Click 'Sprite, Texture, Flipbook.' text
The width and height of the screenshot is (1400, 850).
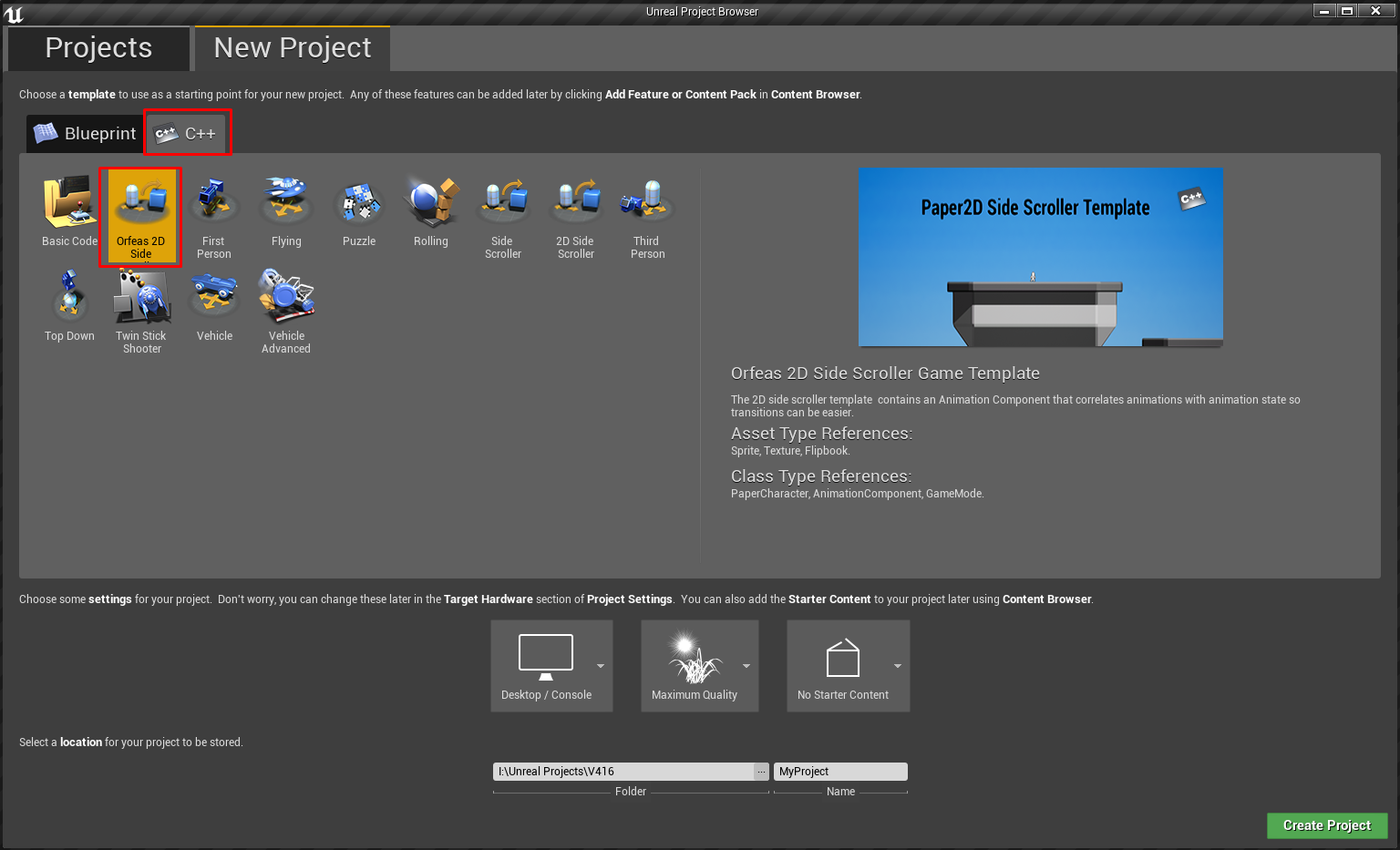pos(790,451)
